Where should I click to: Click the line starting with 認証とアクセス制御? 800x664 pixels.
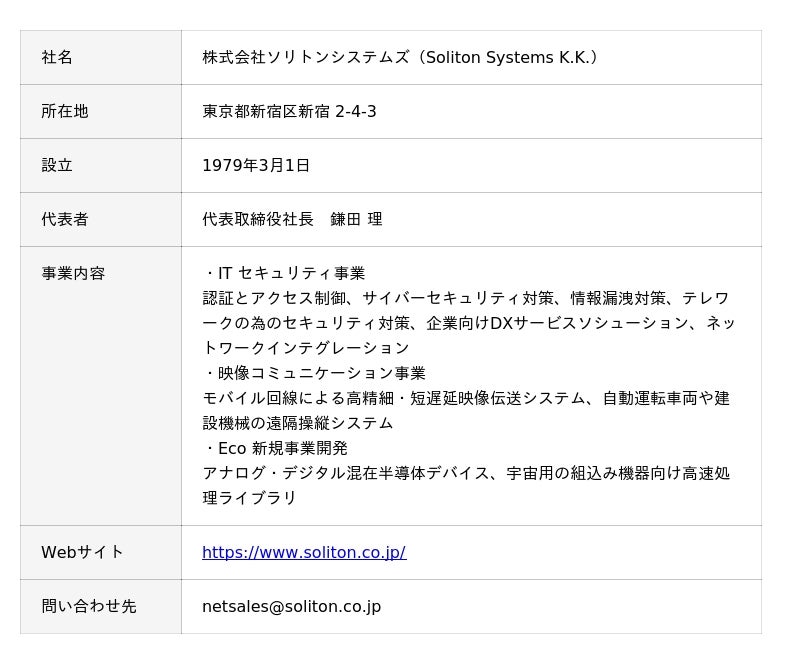click(x=465, y=298)
